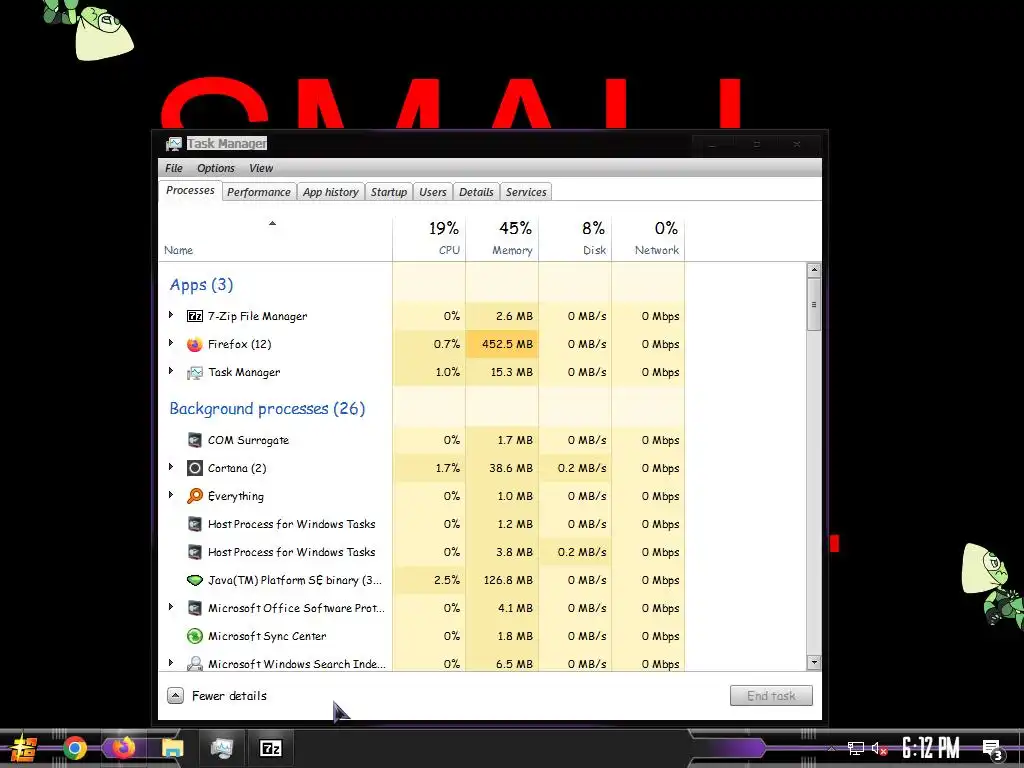Click the 7-Zip File Manager process icon
Image resolution: width=1024 pixels, height=768 pixels.
[195, 316]
